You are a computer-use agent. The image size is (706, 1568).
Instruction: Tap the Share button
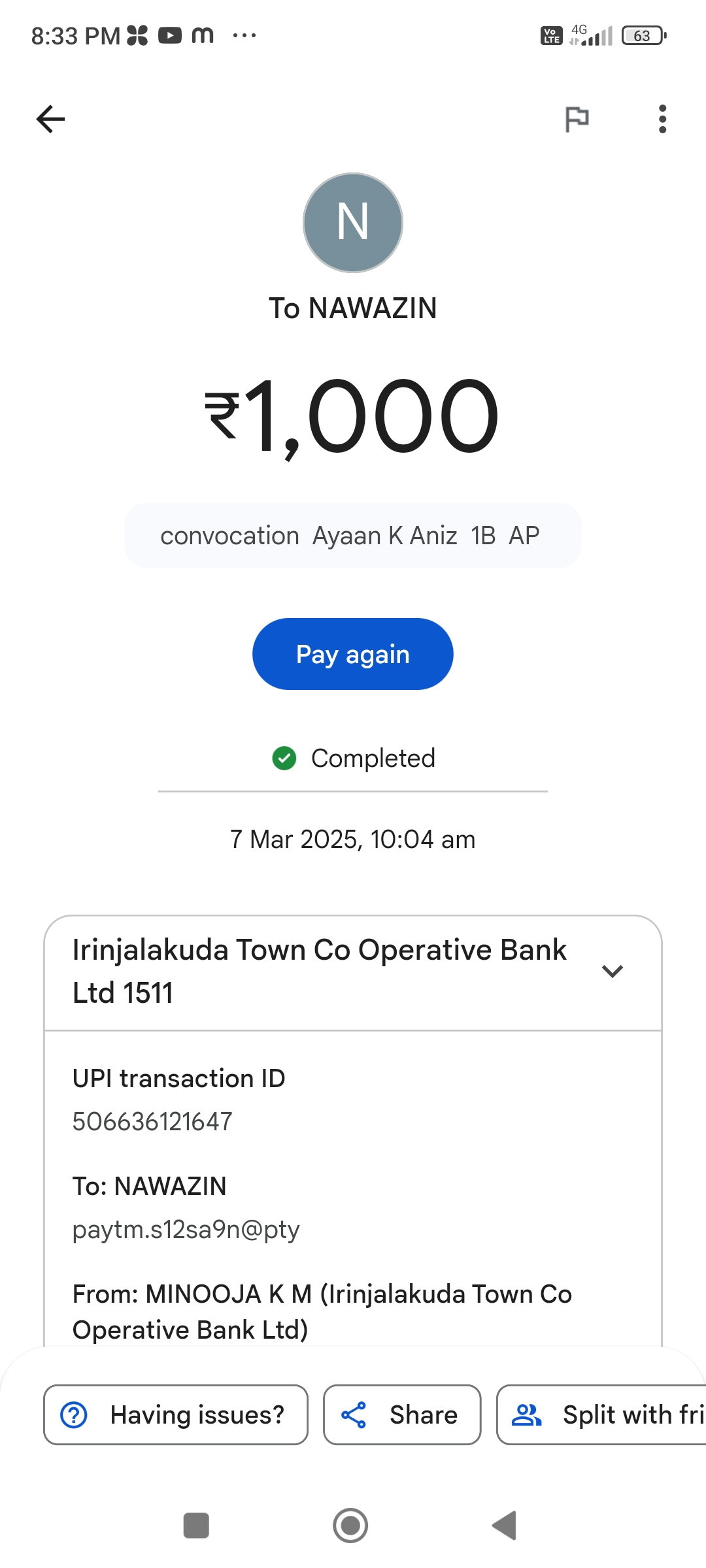(x=402, y=1415)
